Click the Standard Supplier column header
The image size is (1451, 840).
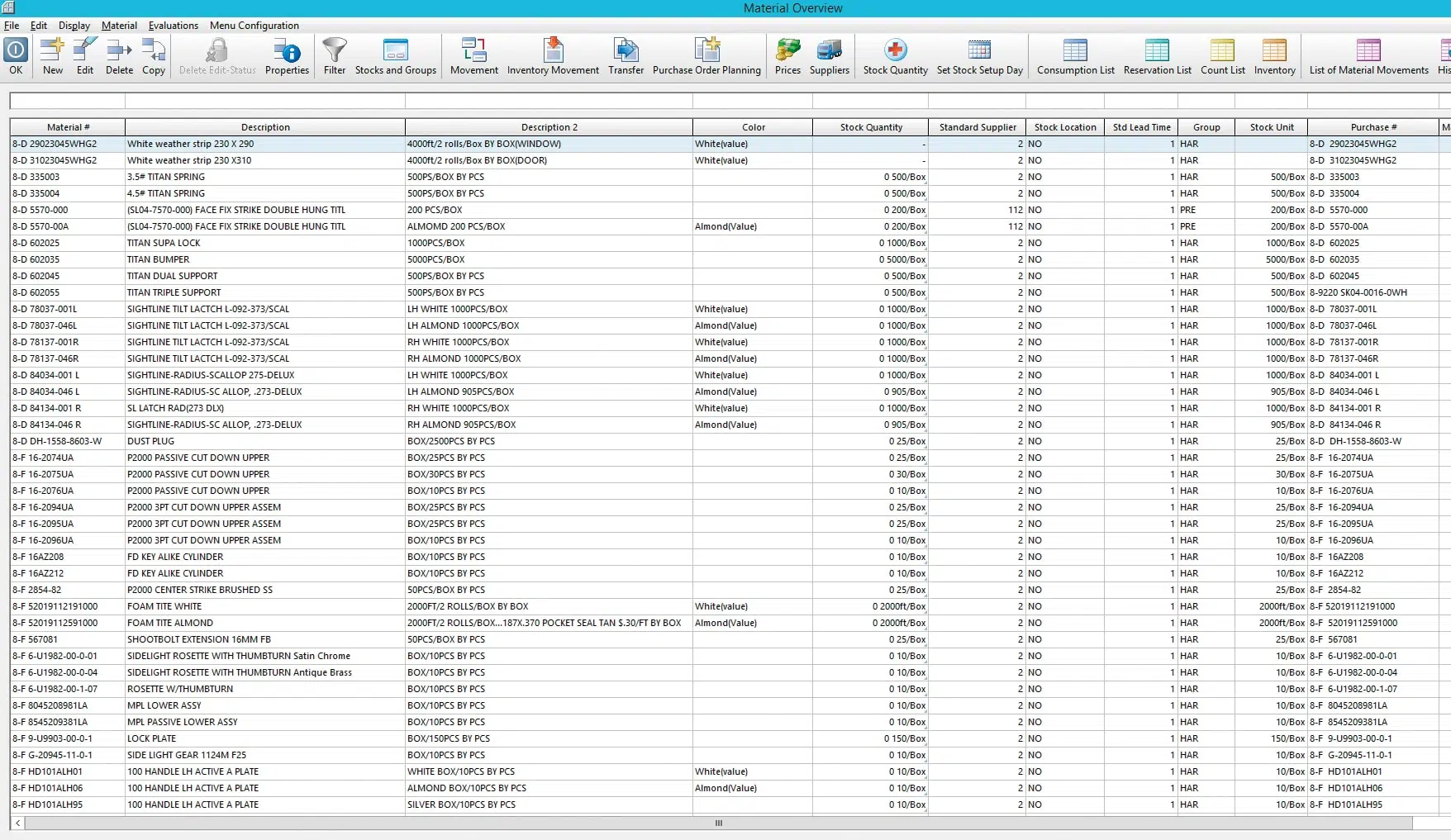[x=978, y=127]
